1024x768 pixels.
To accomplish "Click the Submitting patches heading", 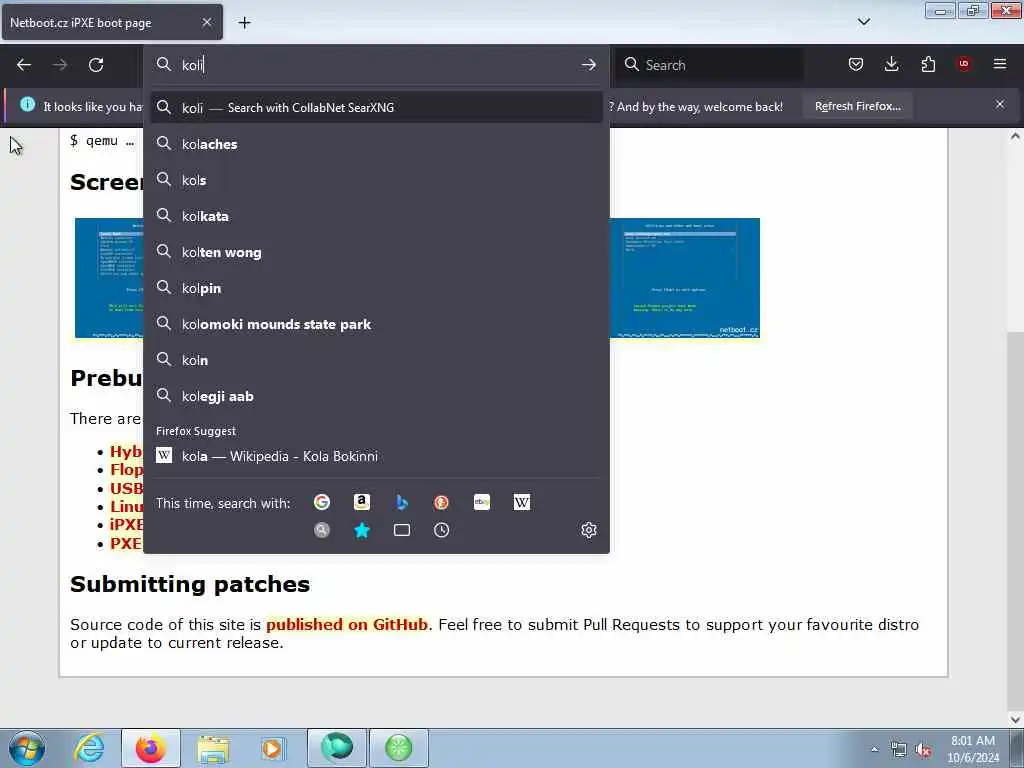I will click(x=190, y=584).
